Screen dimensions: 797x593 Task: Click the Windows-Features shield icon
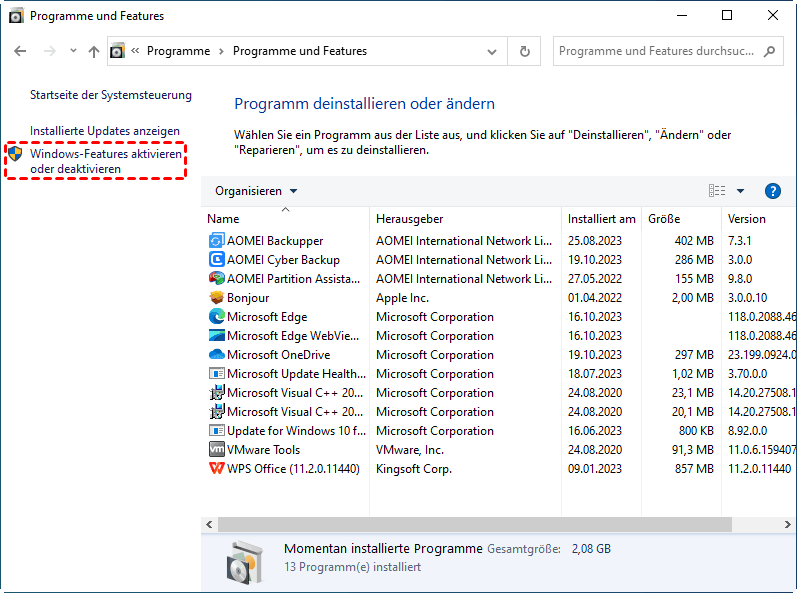pos(15,153)
